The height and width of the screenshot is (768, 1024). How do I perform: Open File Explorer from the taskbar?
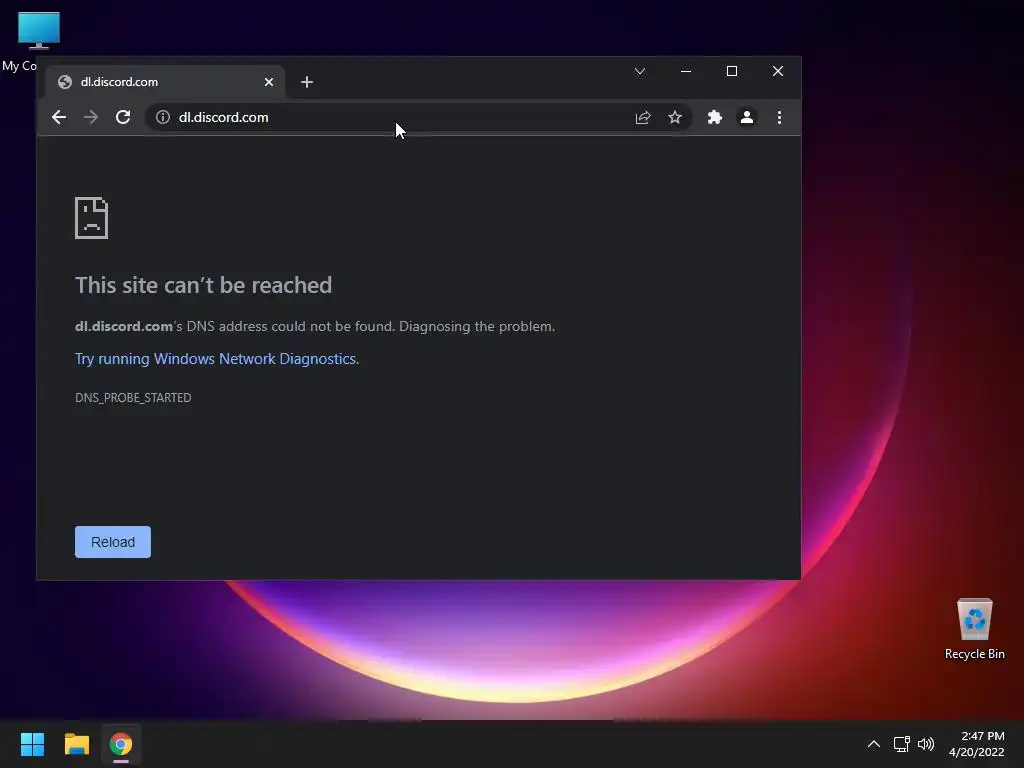[76, 744]
